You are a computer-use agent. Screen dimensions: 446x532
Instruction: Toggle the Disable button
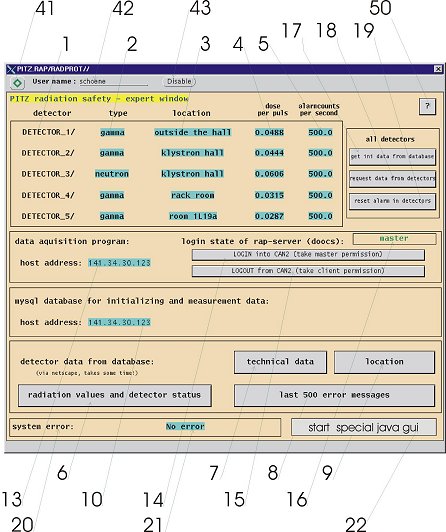(179, 81)
